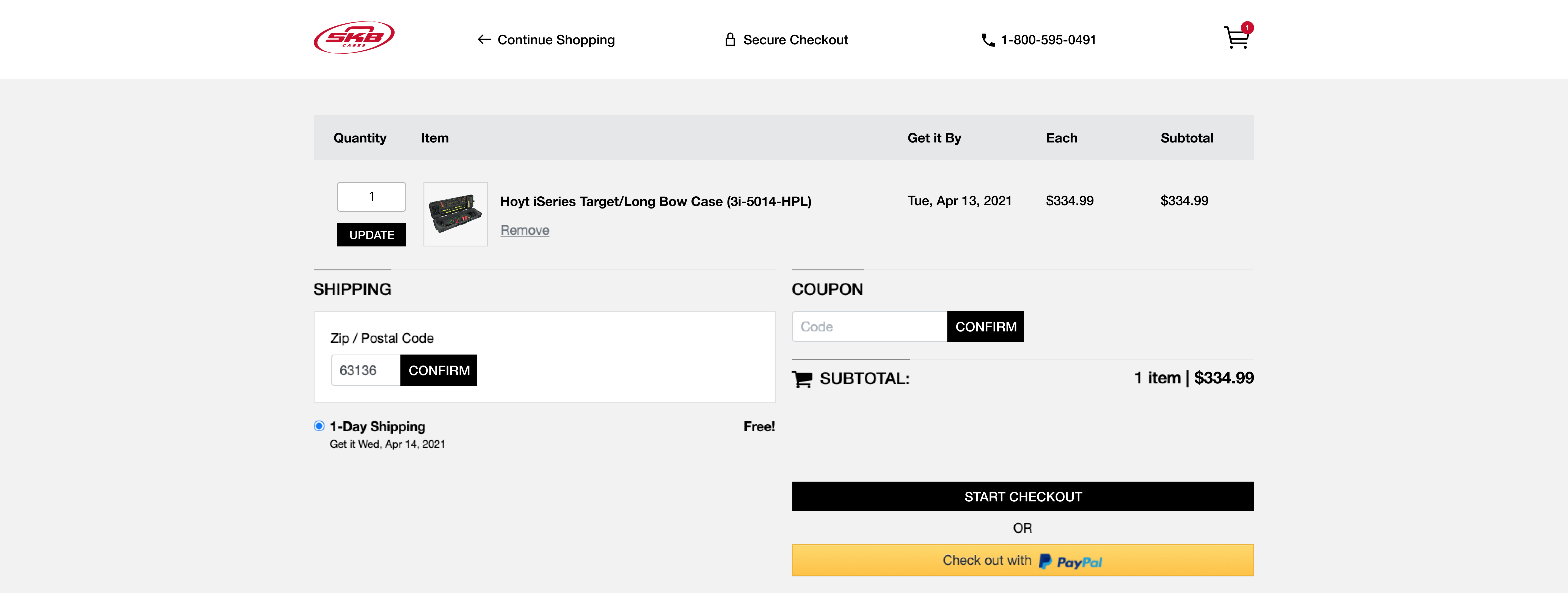Viewport: 1568px width, 593px height.
Task: Click the cart icon beside SUBTOTAL
Action: [802, 379]
